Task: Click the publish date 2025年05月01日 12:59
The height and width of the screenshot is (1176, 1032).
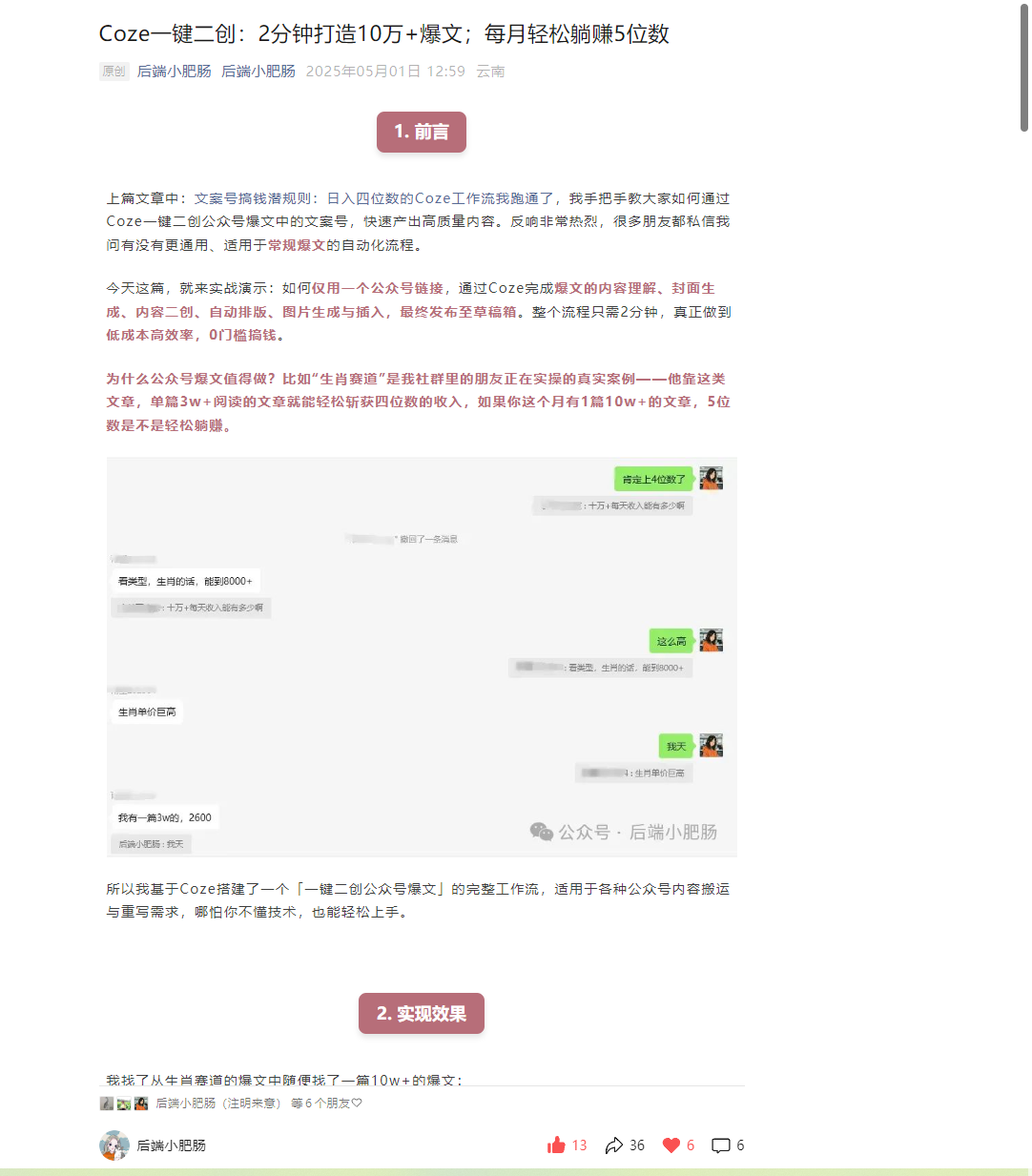Action: (385, 72)
